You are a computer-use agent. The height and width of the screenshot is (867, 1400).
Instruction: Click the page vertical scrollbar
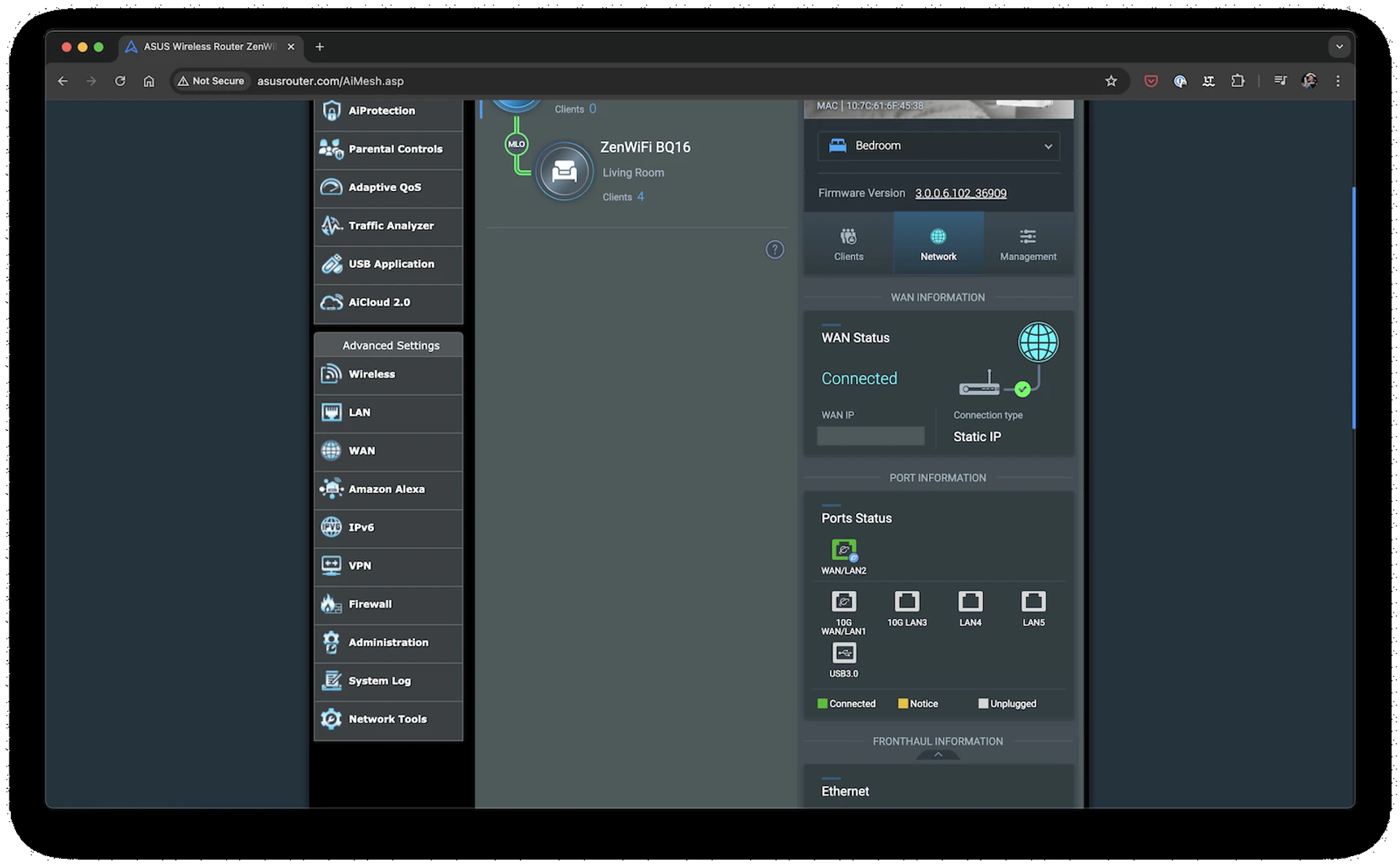(1353, 308)
